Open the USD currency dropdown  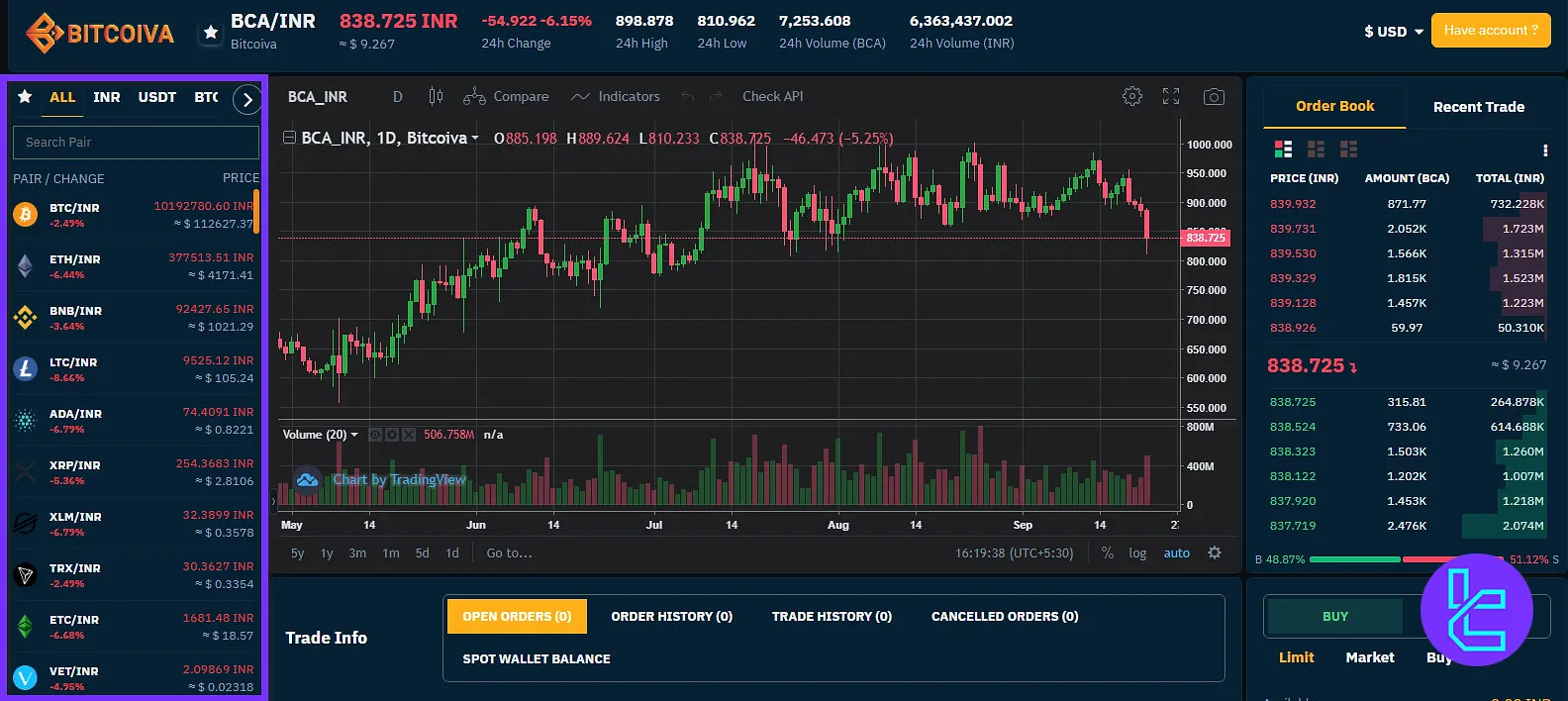pos(1393,32)
